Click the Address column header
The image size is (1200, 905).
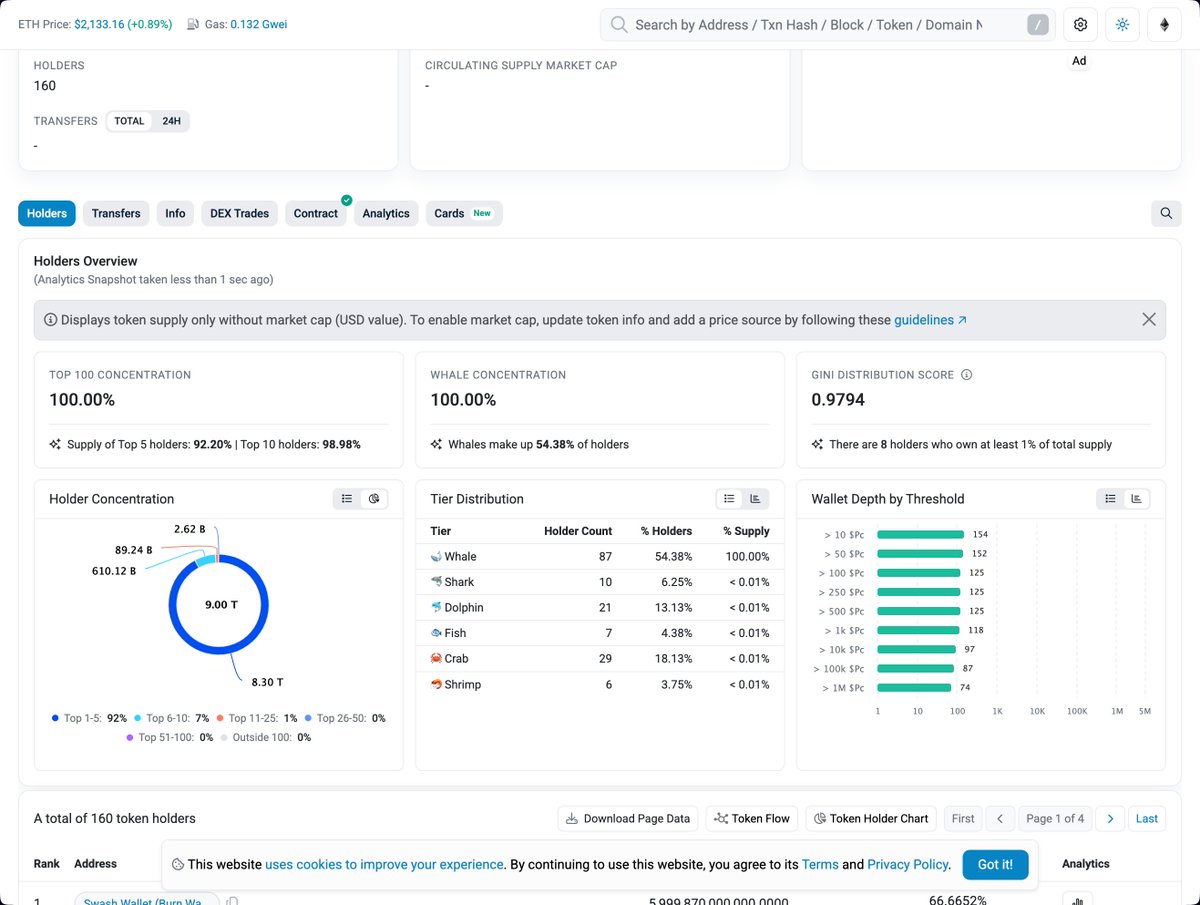tap(96, 863)
